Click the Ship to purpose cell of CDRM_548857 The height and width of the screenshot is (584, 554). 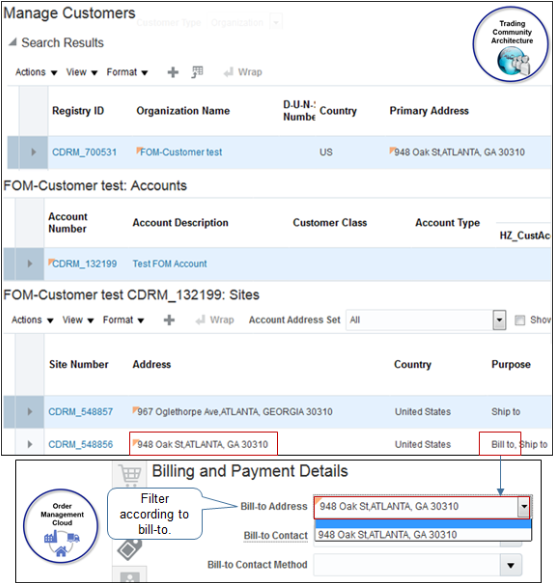[x=506, y=412]
